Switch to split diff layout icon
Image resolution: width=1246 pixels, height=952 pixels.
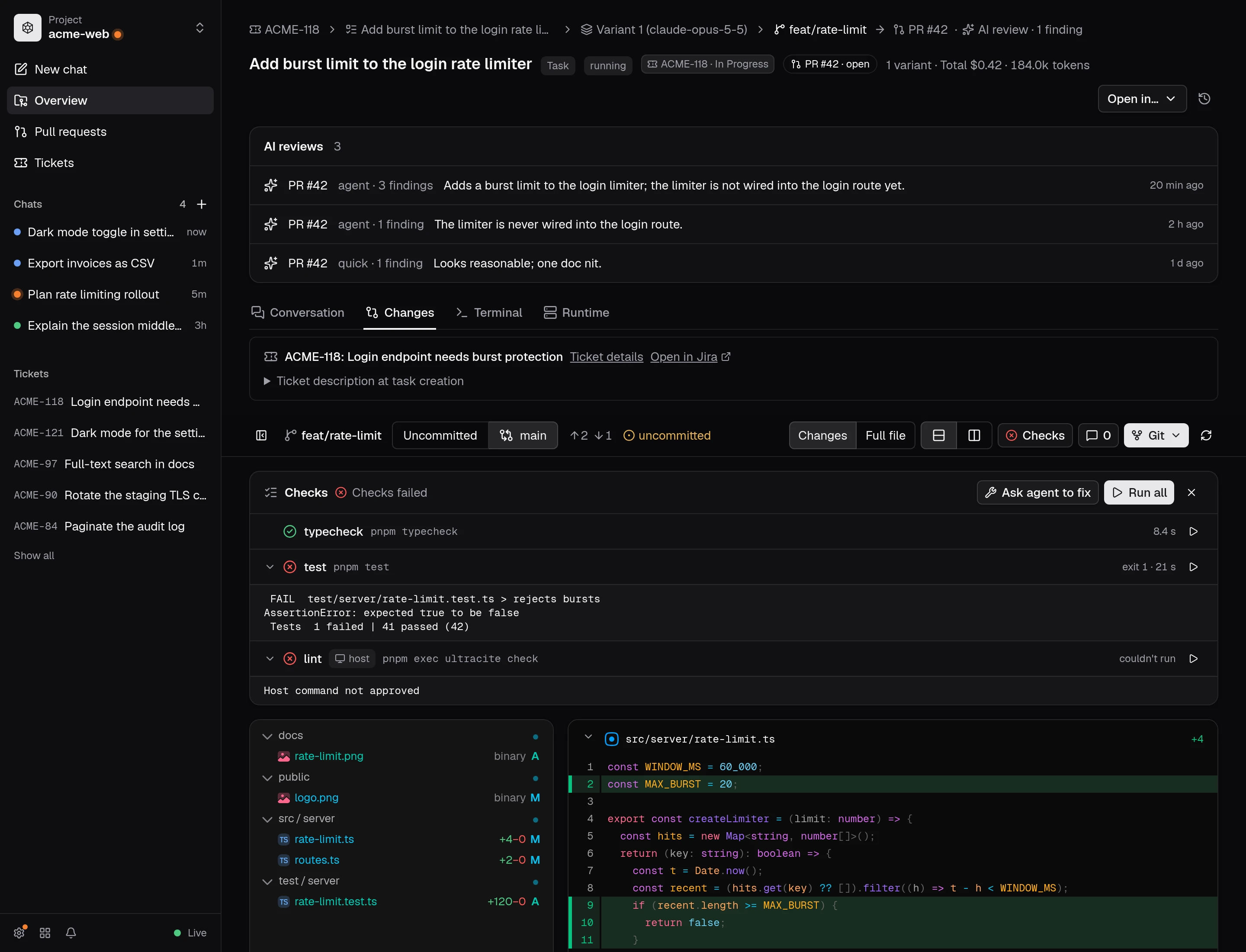pos(974,435)
